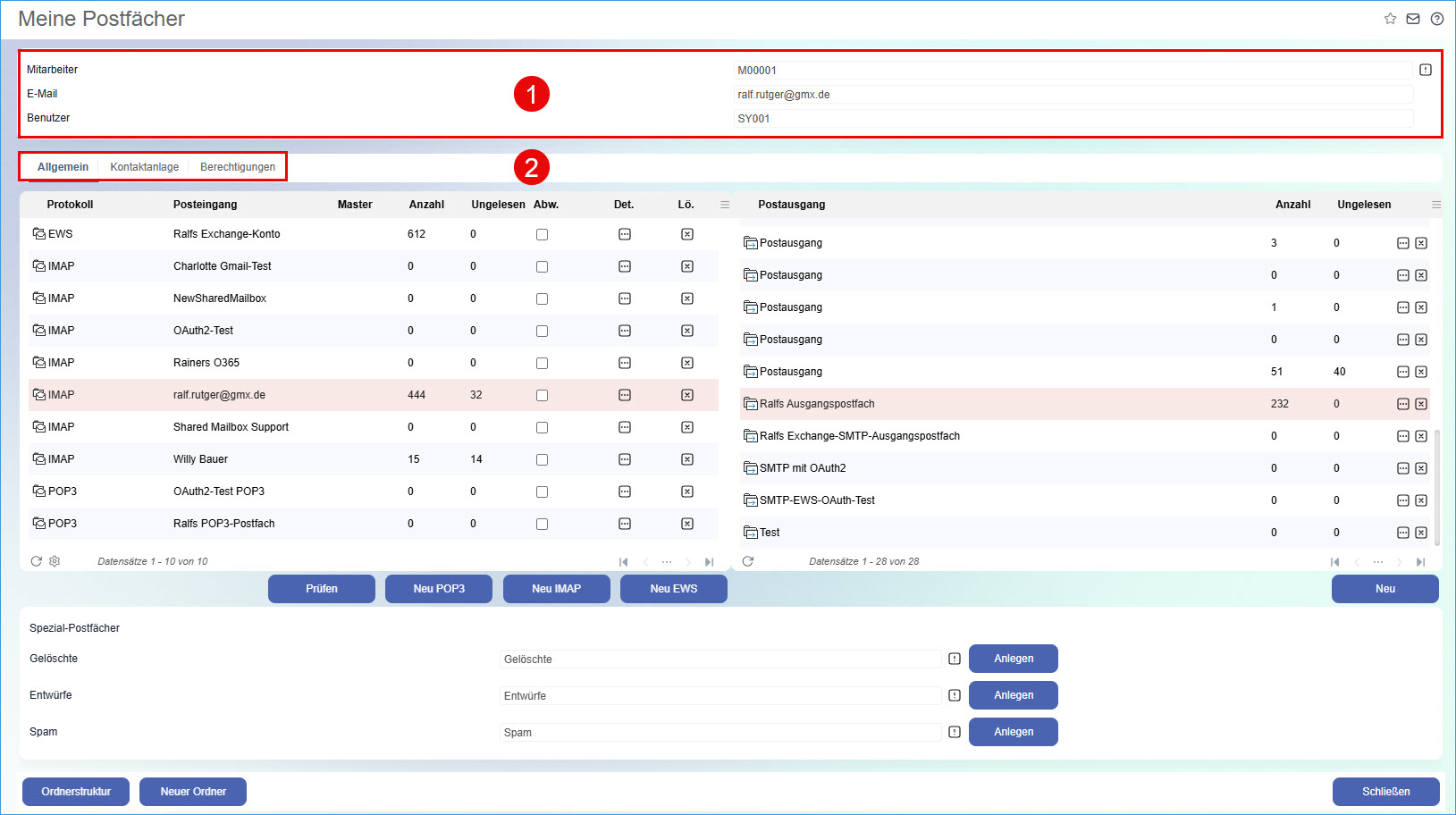Screen dimensions: 1456x815
Task: Delete the Willy Bauer inbox
Action: (x=687, y=459)
